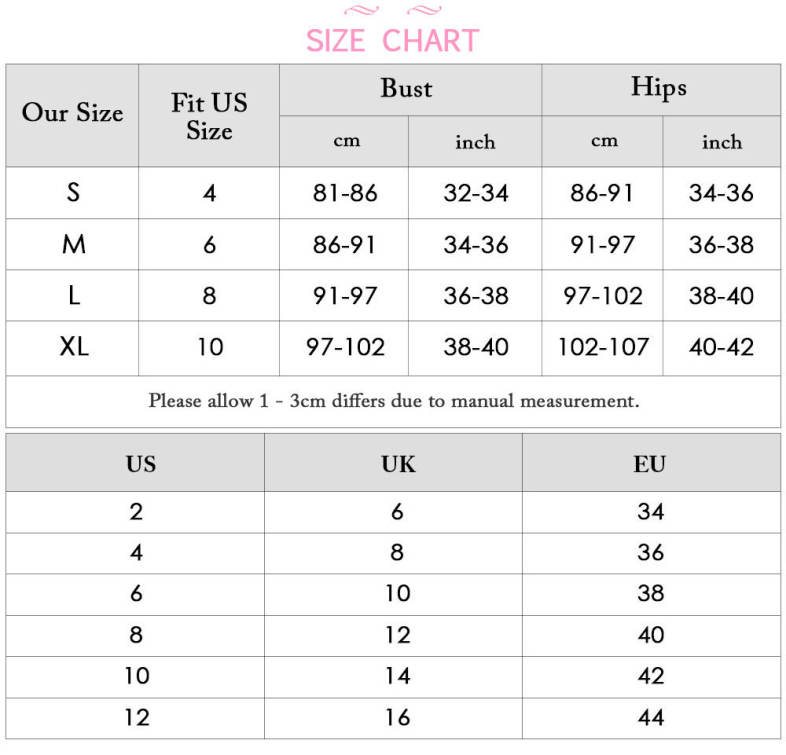This screenshot has width=786, height=755.
Task: Select UK size 16 cell
Action: coord(397,717)
